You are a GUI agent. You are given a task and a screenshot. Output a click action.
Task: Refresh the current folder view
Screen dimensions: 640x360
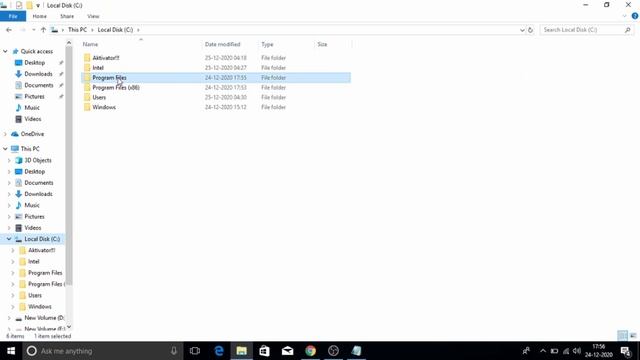pos(530,30)
